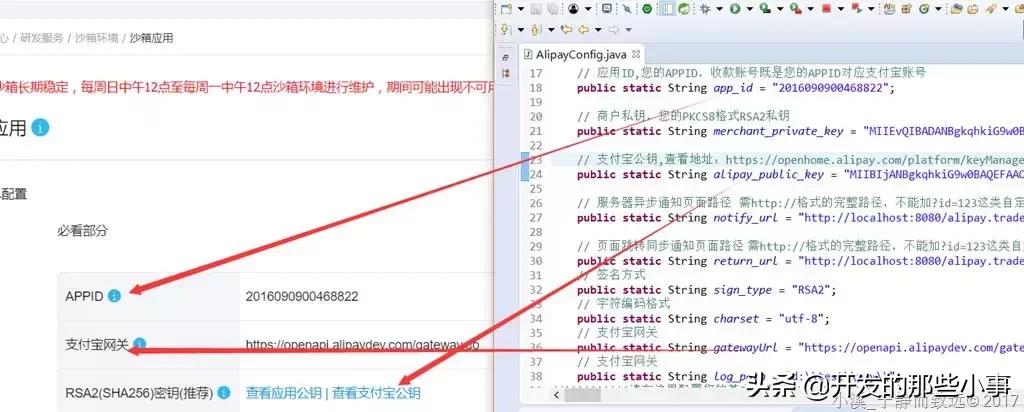Click the red square stop-server icon
This screenshot has width=1024, height=412.
pos(826,8)
